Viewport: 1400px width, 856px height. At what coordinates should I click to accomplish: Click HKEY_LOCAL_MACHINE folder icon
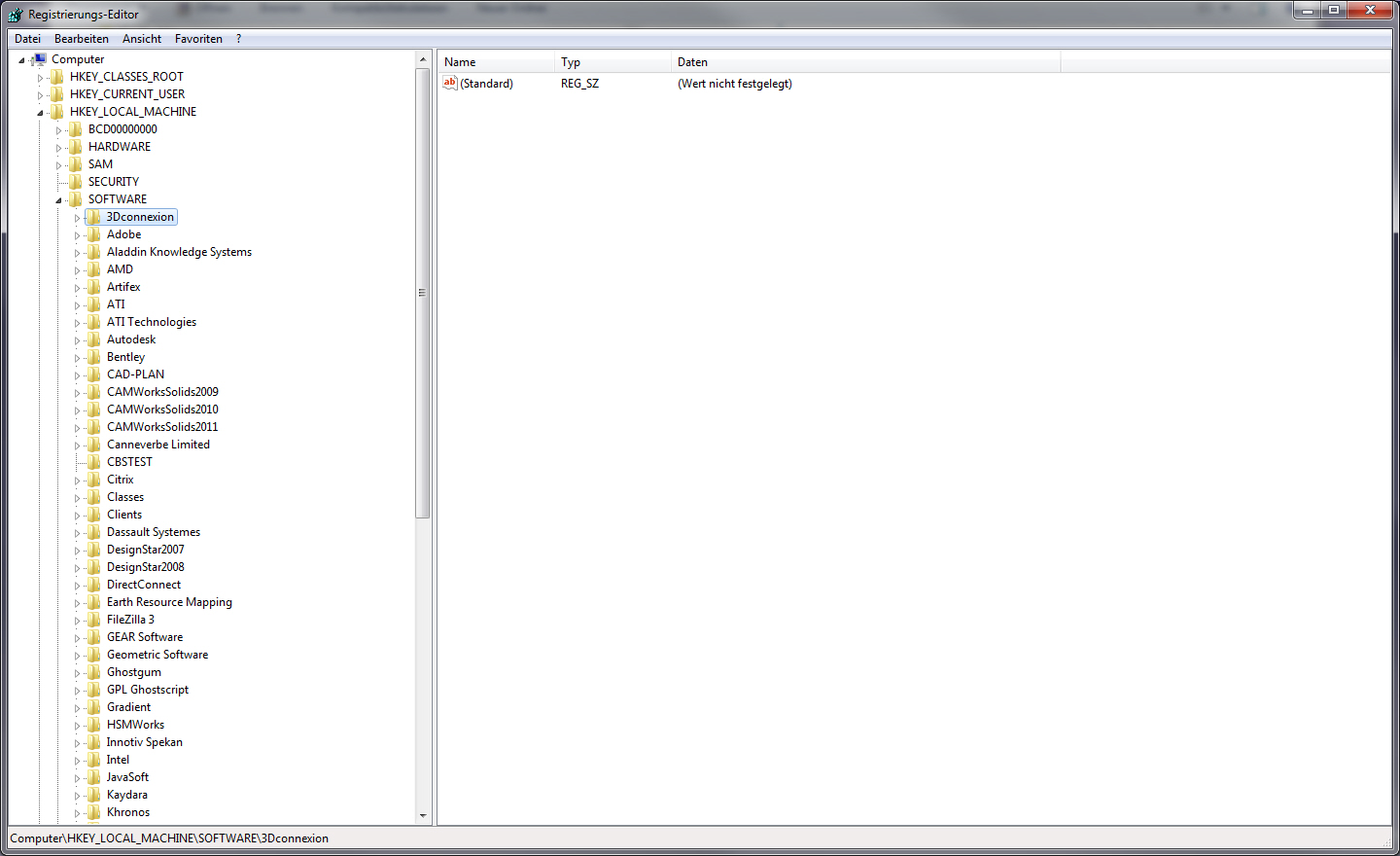click(57, 112)
